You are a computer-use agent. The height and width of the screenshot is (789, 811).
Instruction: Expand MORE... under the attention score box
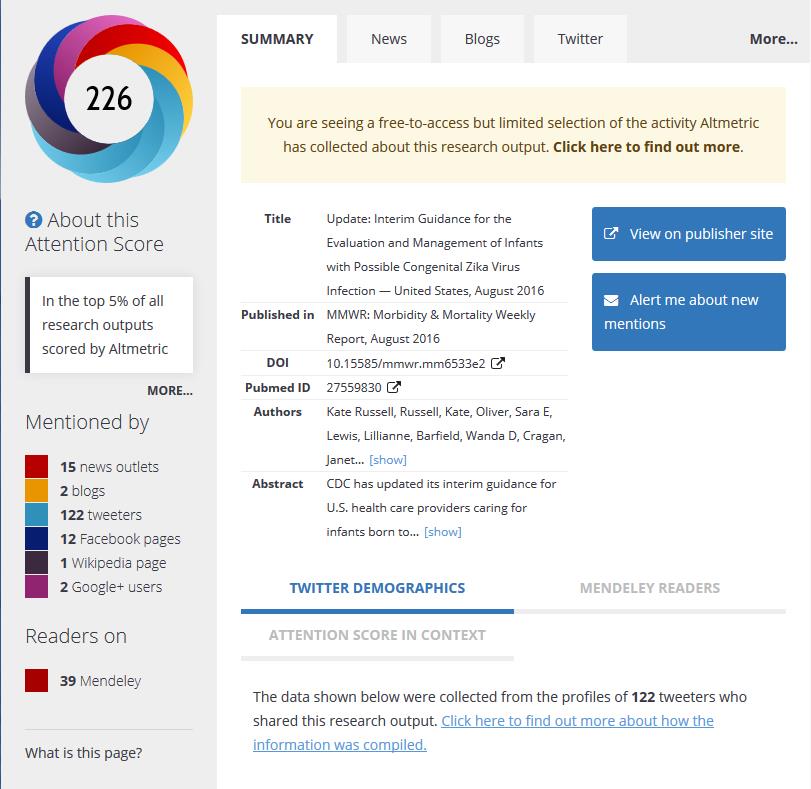click(x=169, y=390)
